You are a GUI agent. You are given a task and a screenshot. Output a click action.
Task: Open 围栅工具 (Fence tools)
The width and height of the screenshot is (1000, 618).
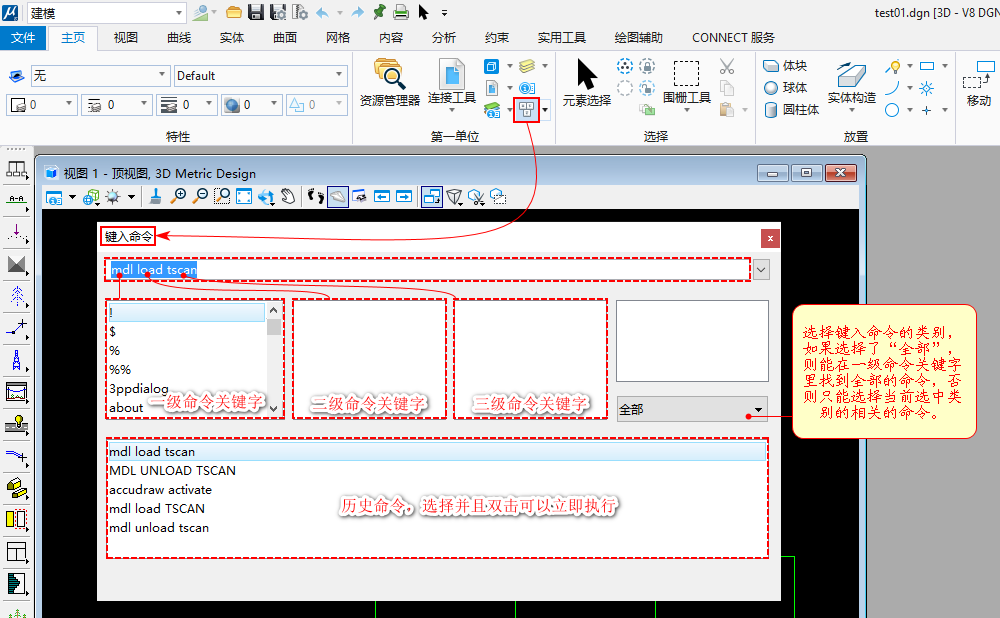(x=686, y=86)
